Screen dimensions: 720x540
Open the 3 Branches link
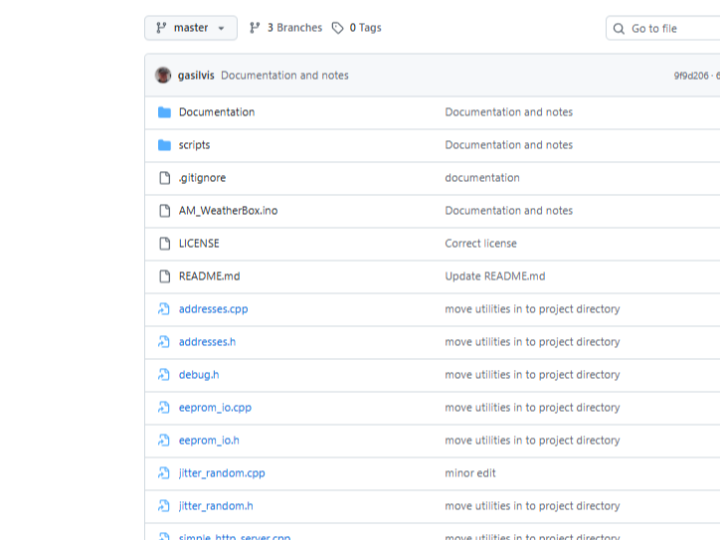tap(286, 28)
